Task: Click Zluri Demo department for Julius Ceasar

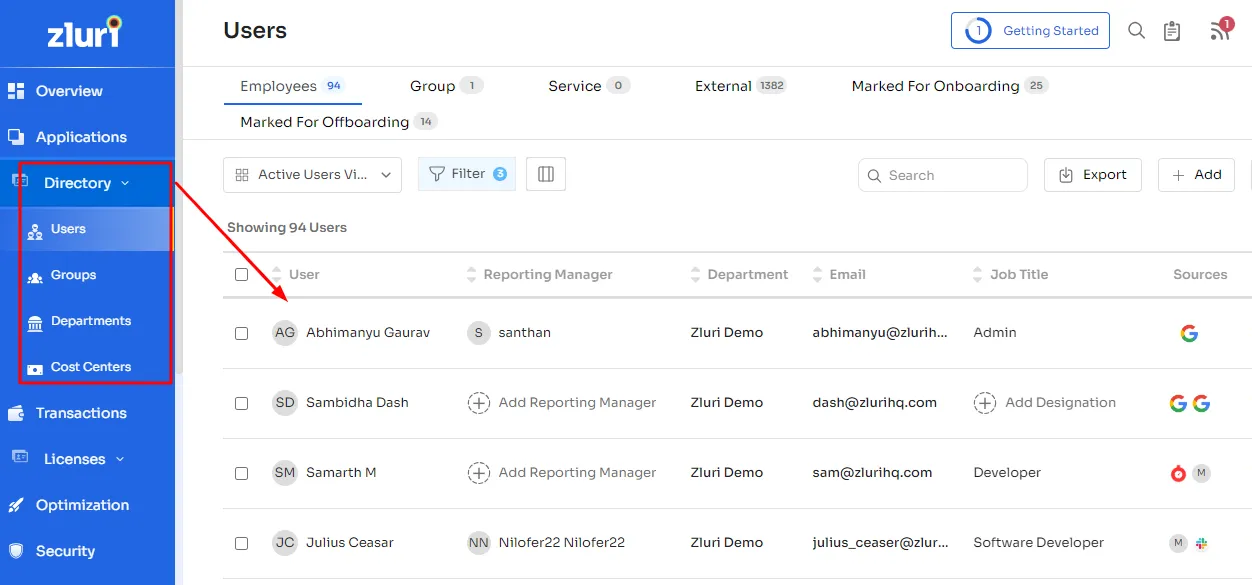Action: click(x=726, y=543)
